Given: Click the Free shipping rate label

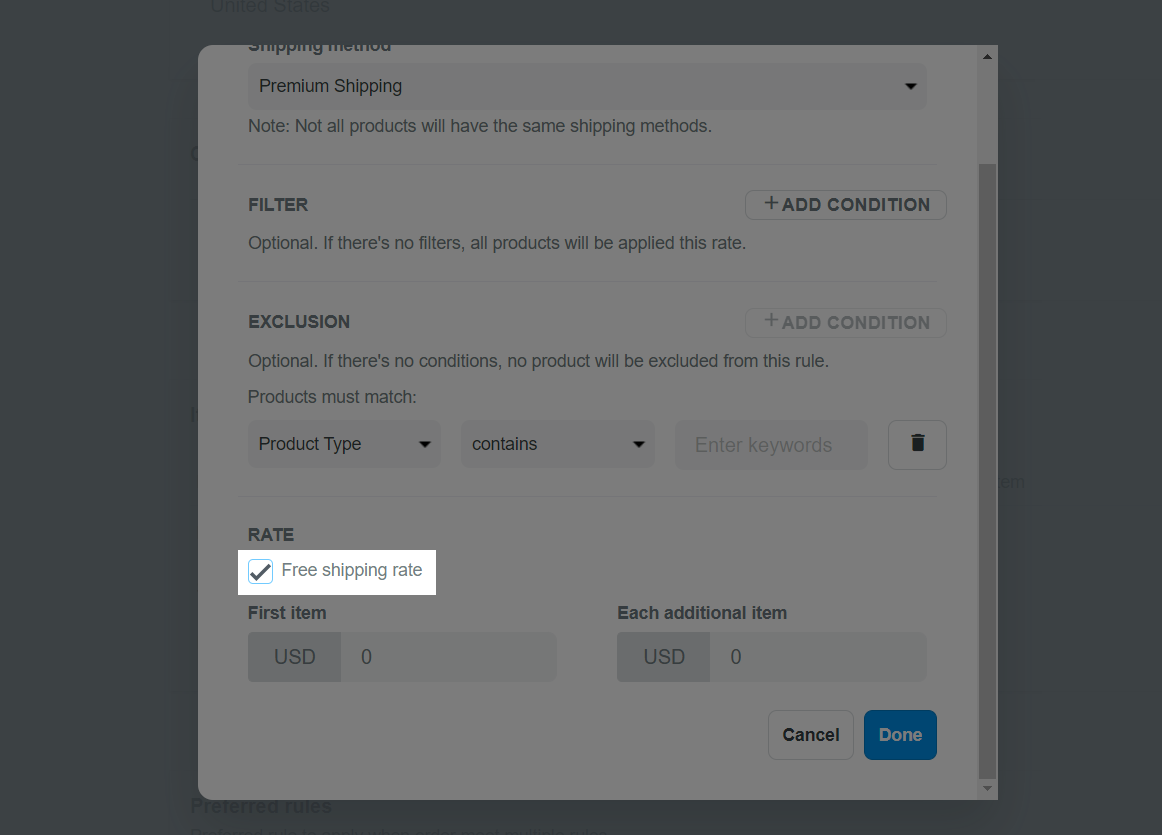Looking at the screenshot, I should 352,570.
